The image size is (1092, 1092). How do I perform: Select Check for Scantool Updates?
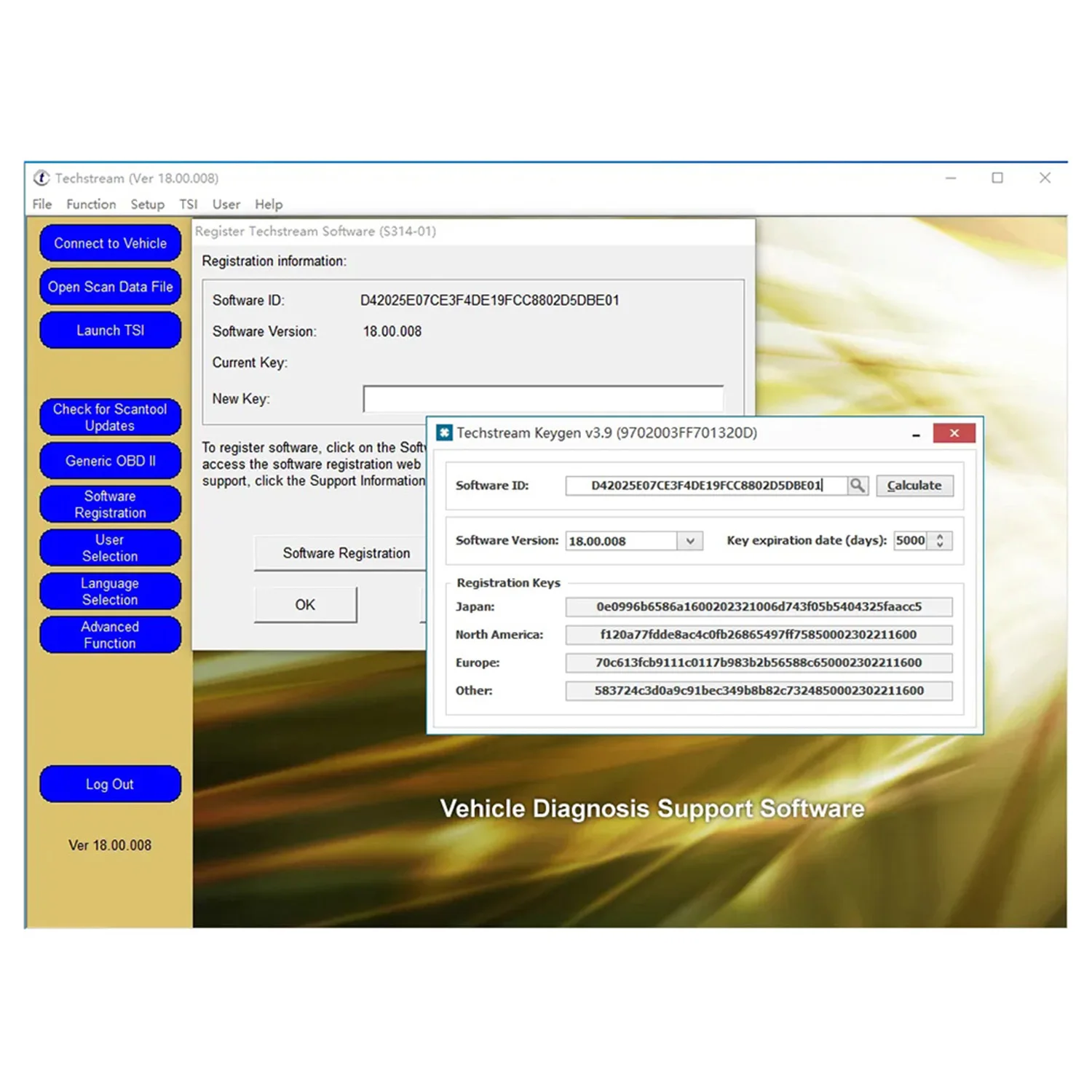pyautogui.click(x=111, y=417)
